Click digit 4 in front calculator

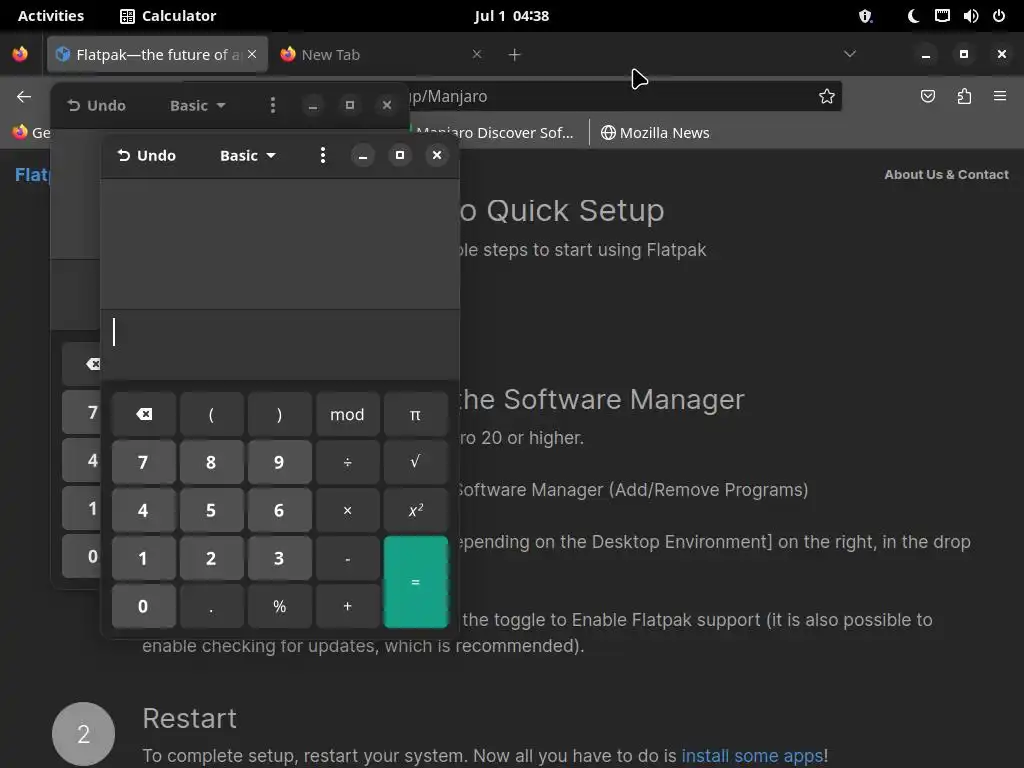(144, 510)
